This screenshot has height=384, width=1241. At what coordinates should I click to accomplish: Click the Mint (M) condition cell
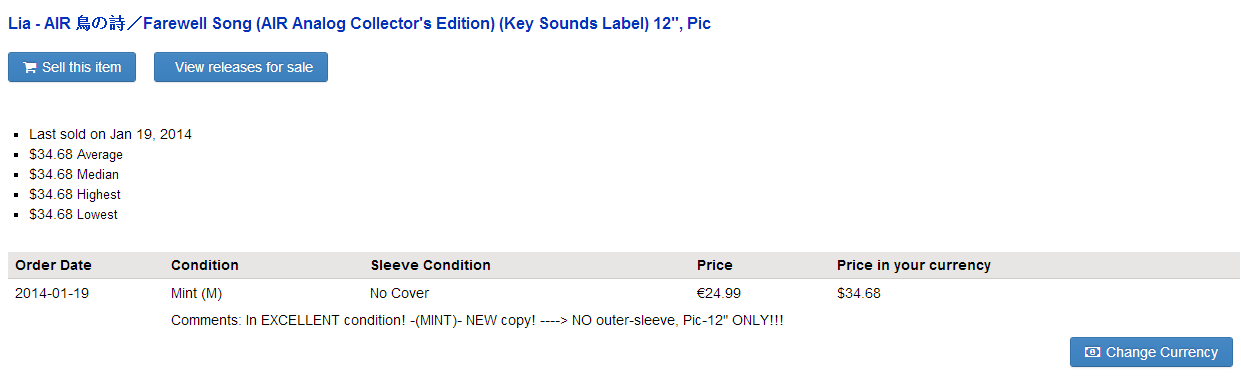(197, 294)
